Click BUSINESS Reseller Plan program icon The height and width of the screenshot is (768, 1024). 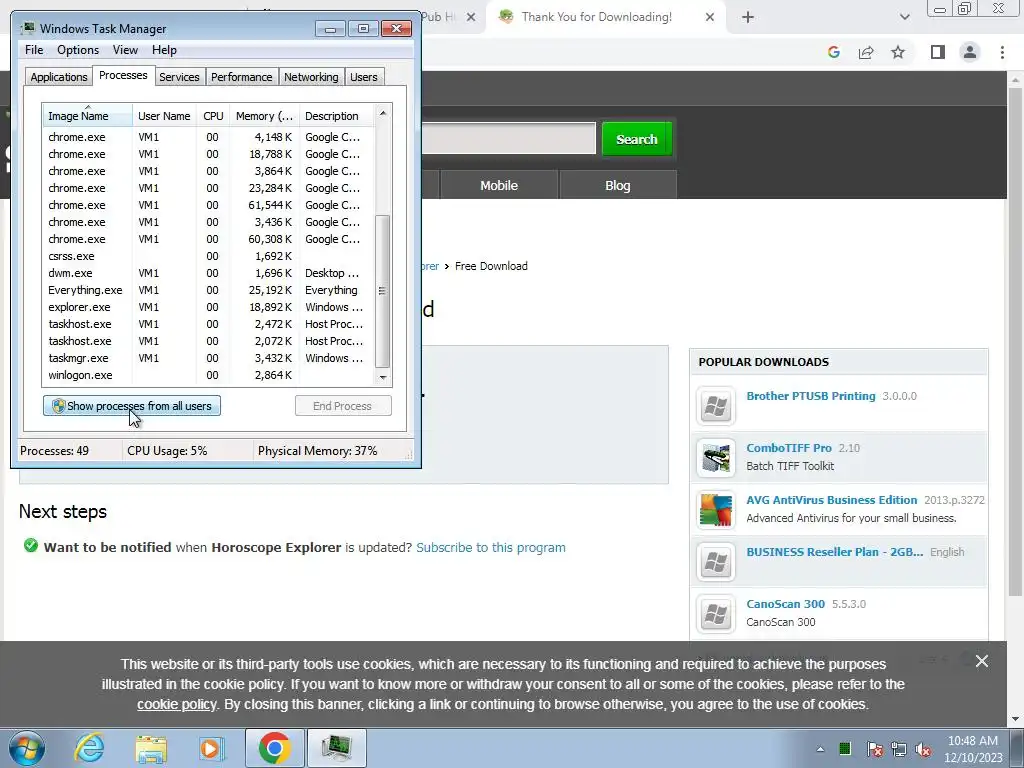716,562
